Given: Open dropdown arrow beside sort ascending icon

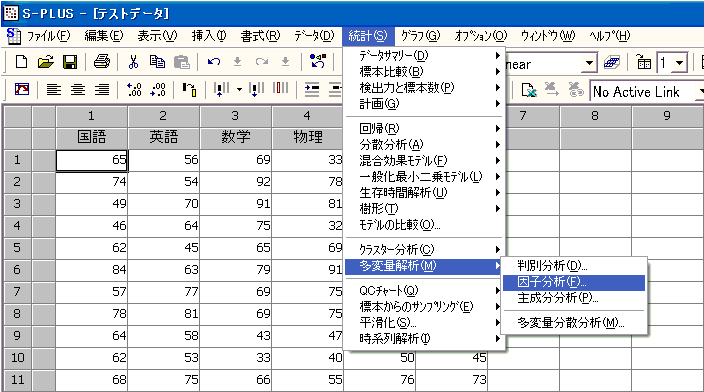Looking at the screenshot, I should click(239, 90).
